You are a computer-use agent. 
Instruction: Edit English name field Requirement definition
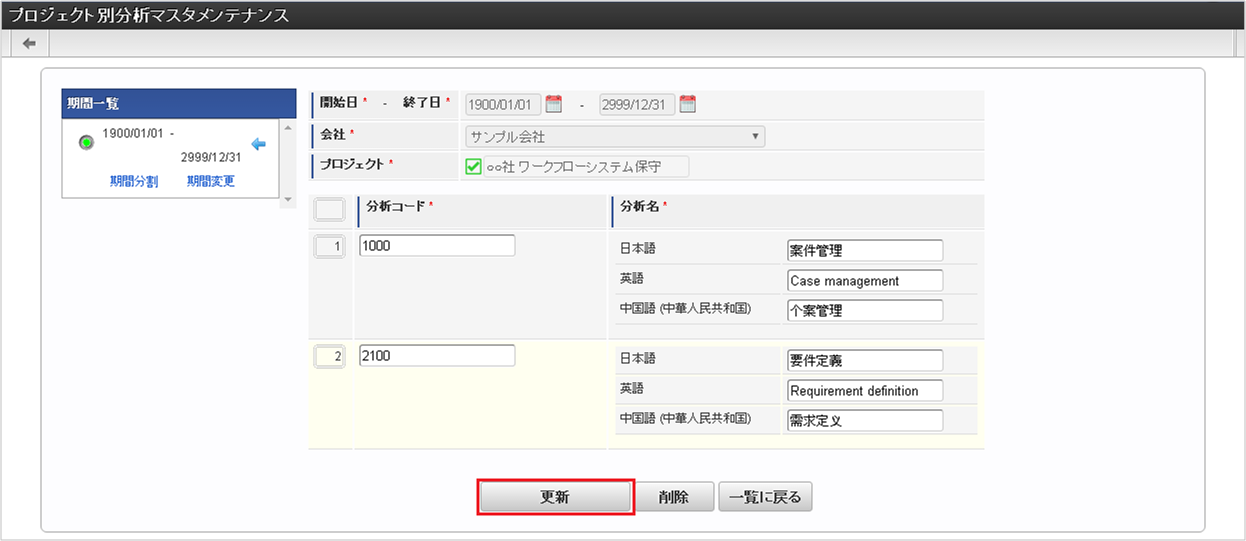click(x=865, y=391)
